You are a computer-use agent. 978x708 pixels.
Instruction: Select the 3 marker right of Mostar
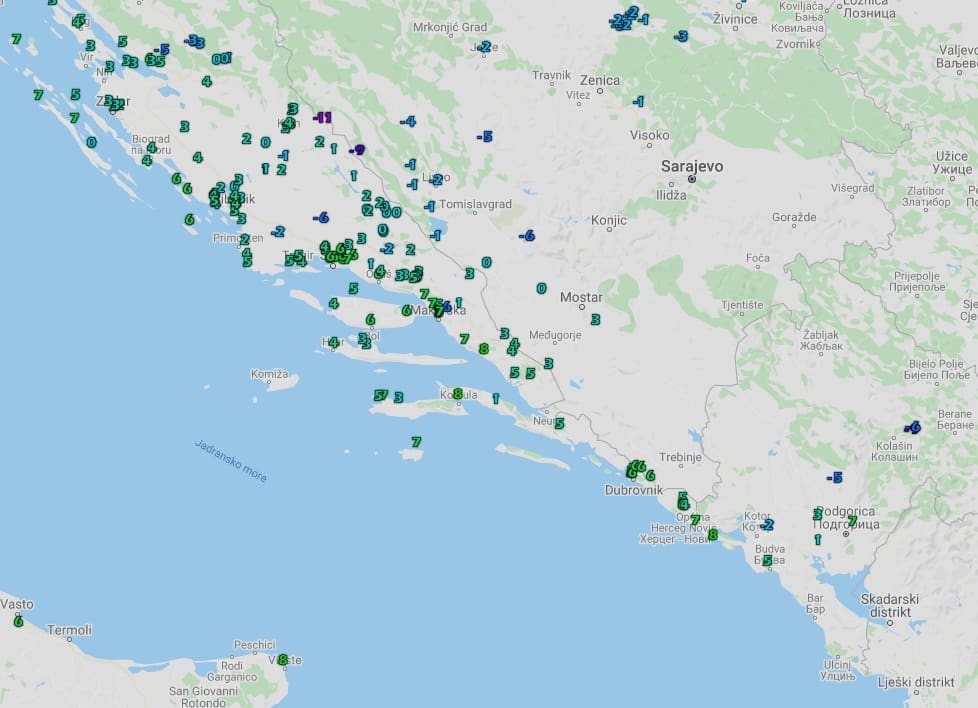pos(595,320)
